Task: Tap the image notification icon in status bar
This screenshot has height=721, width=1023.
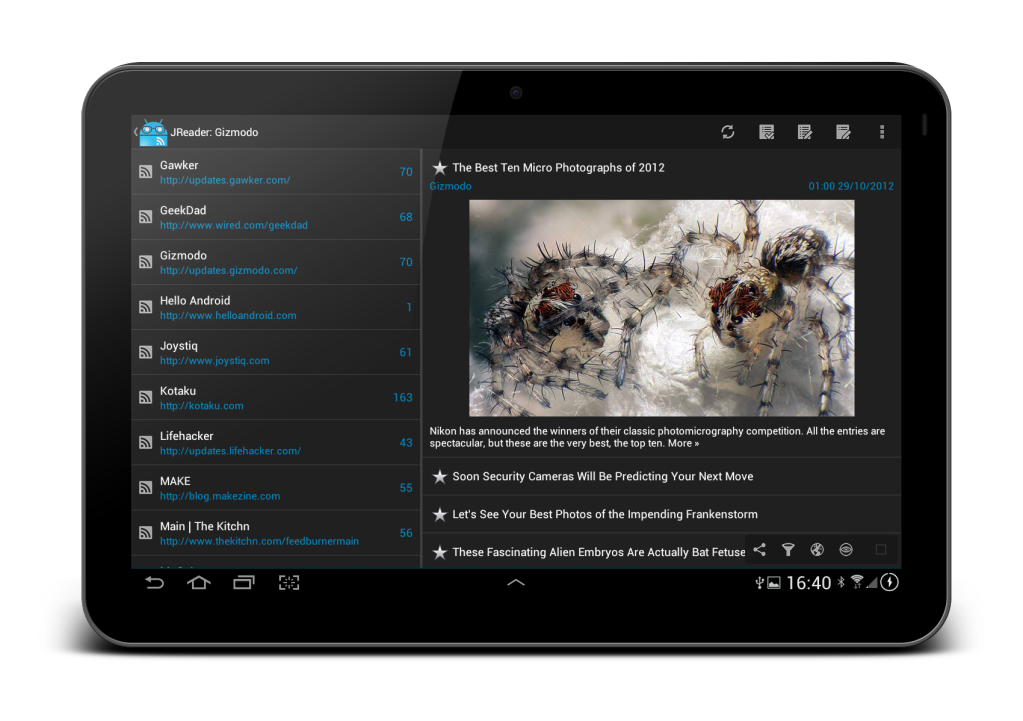Action: click(774, 583)
